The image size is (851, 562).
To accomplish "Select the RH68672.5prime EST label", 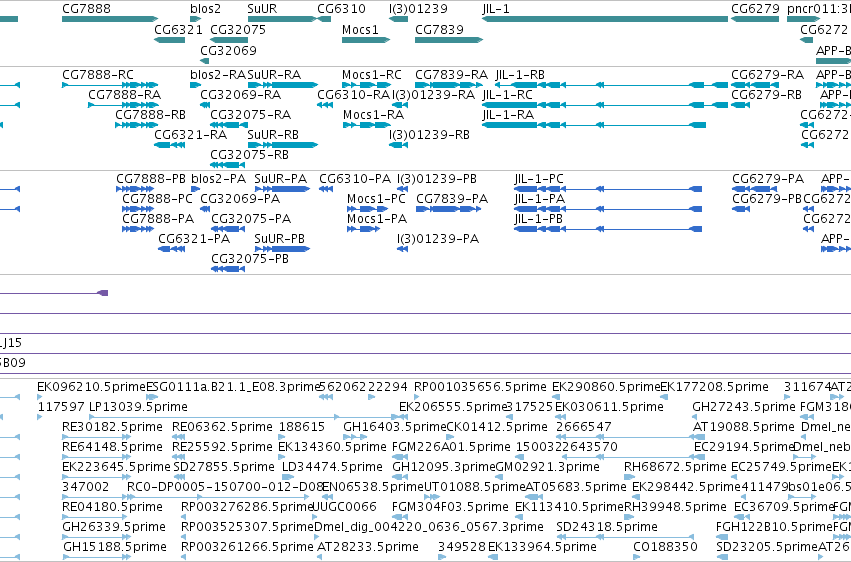I will (x=675, y=467).
